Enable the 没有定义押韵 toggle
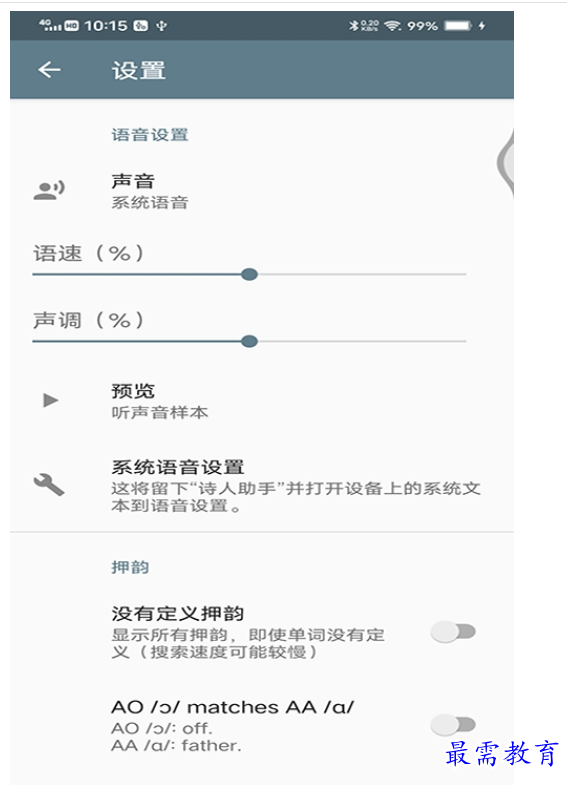This screenshot has height=785, width=567. [x=453, y=632]
